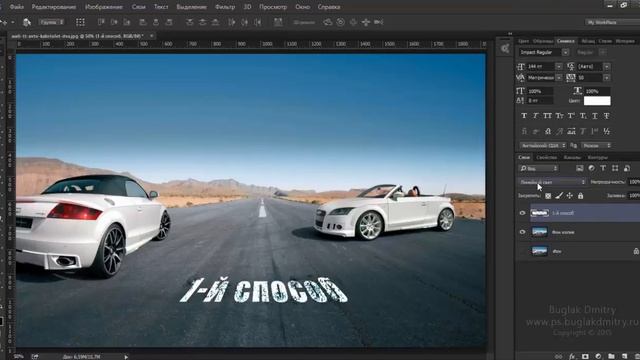The width and height of the screenshot is (640, 360).
Task: Toggle All Caps text style
Action: tap(547, 116)
